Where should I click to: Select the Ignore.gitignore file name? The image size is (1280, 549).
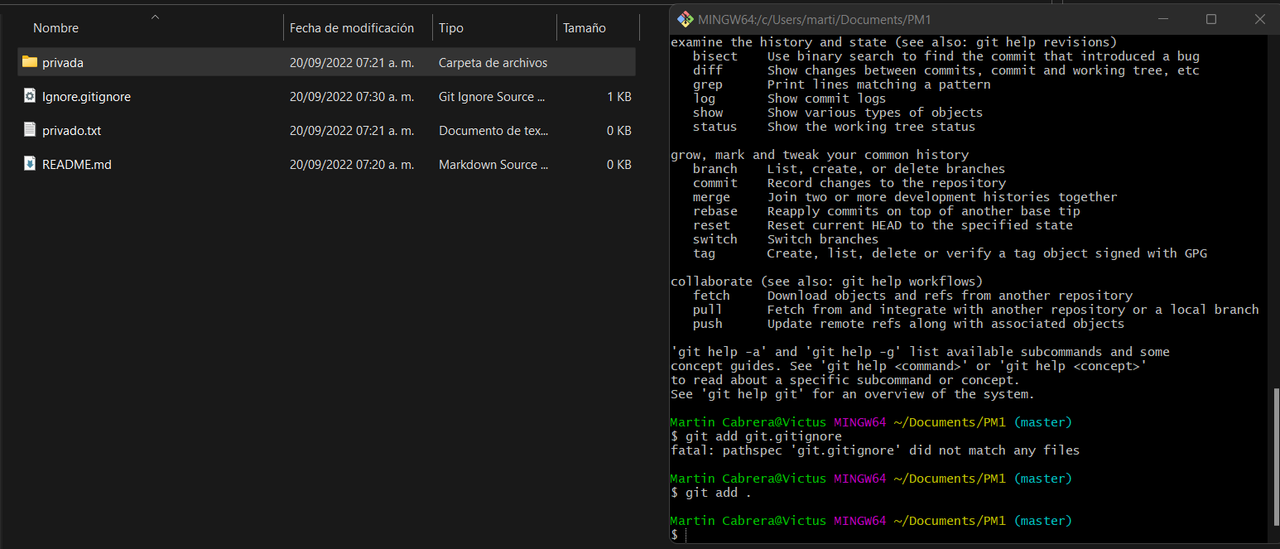86,97
